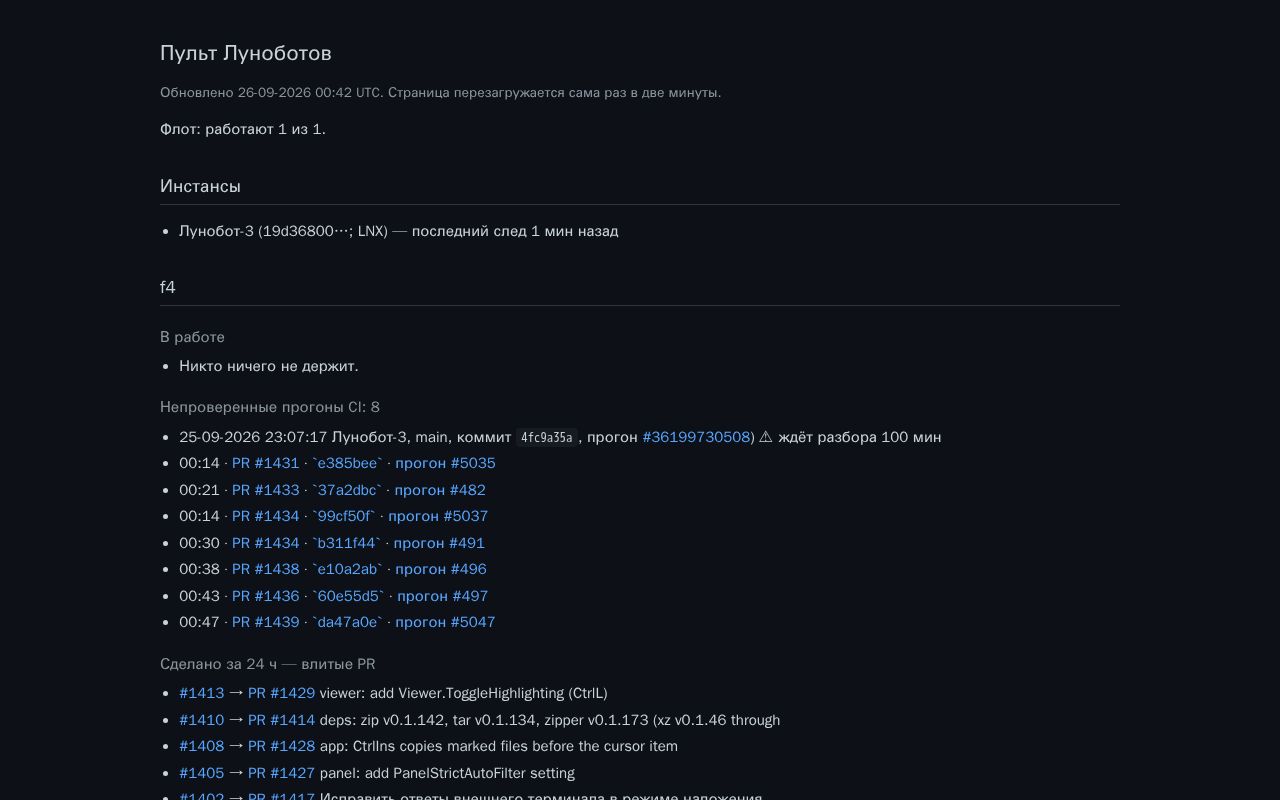Click the '⚠ ждёт разбора 100 мин' warning text

[850, 437]
